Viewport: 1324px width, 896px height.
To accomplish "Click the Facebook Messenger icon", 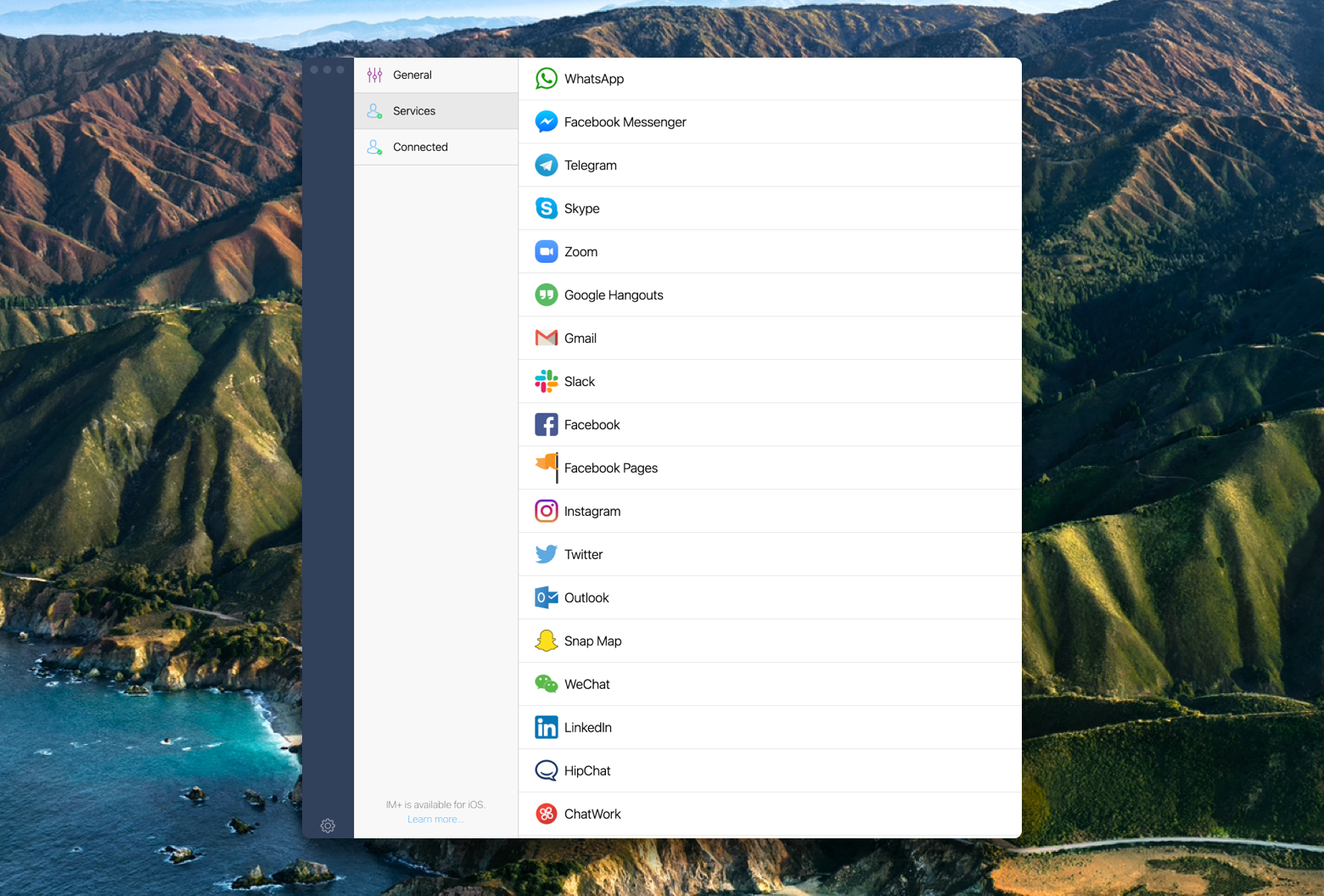I will click(547, 122).
